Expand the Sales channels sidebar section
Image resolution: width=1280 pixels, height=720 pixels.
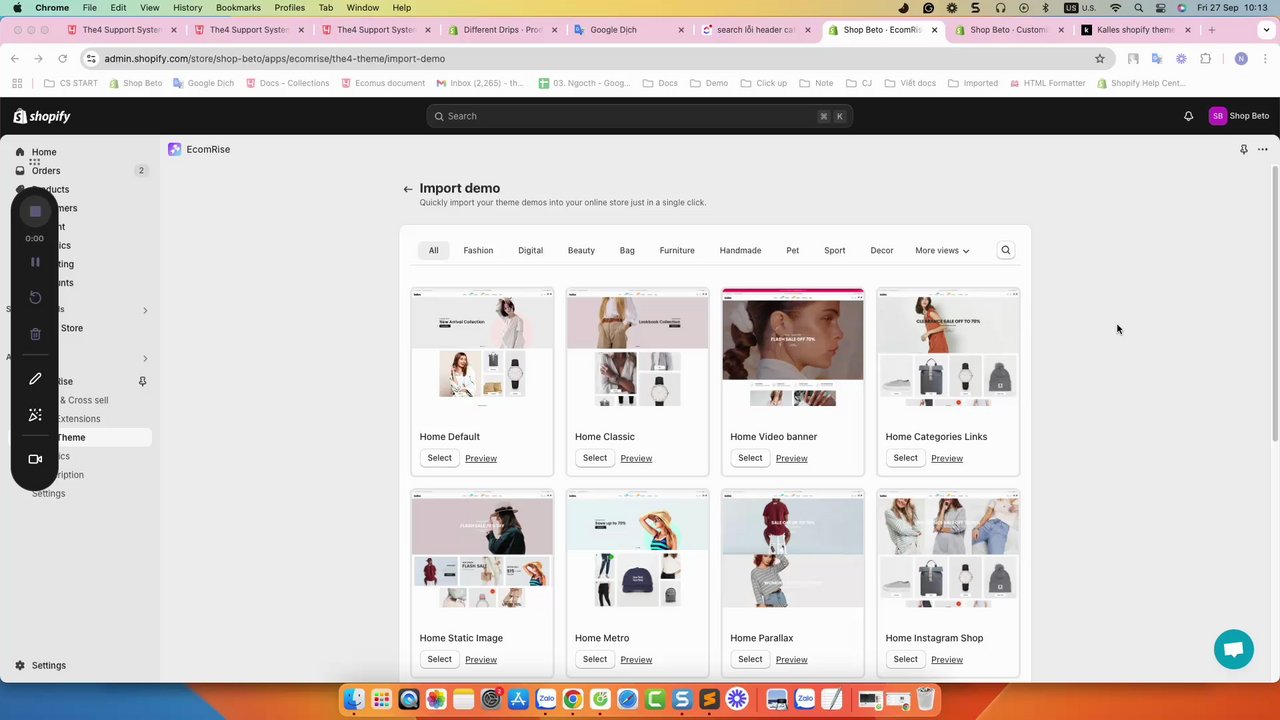point(145,310)
